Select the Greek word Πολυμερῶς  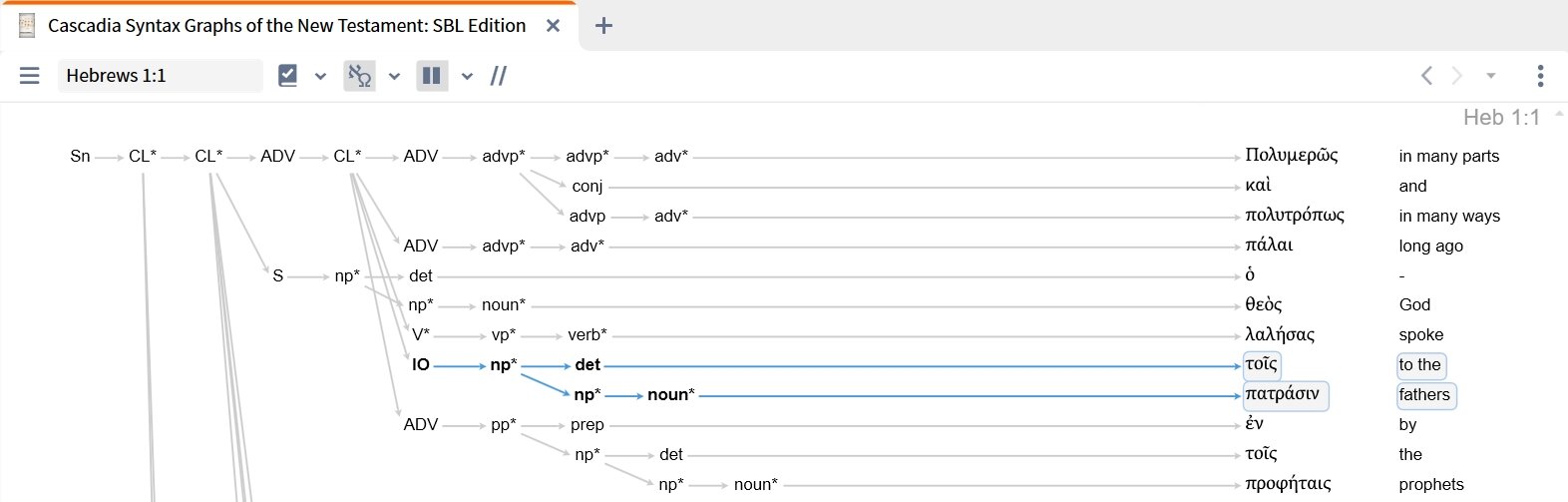(1292, 156)
